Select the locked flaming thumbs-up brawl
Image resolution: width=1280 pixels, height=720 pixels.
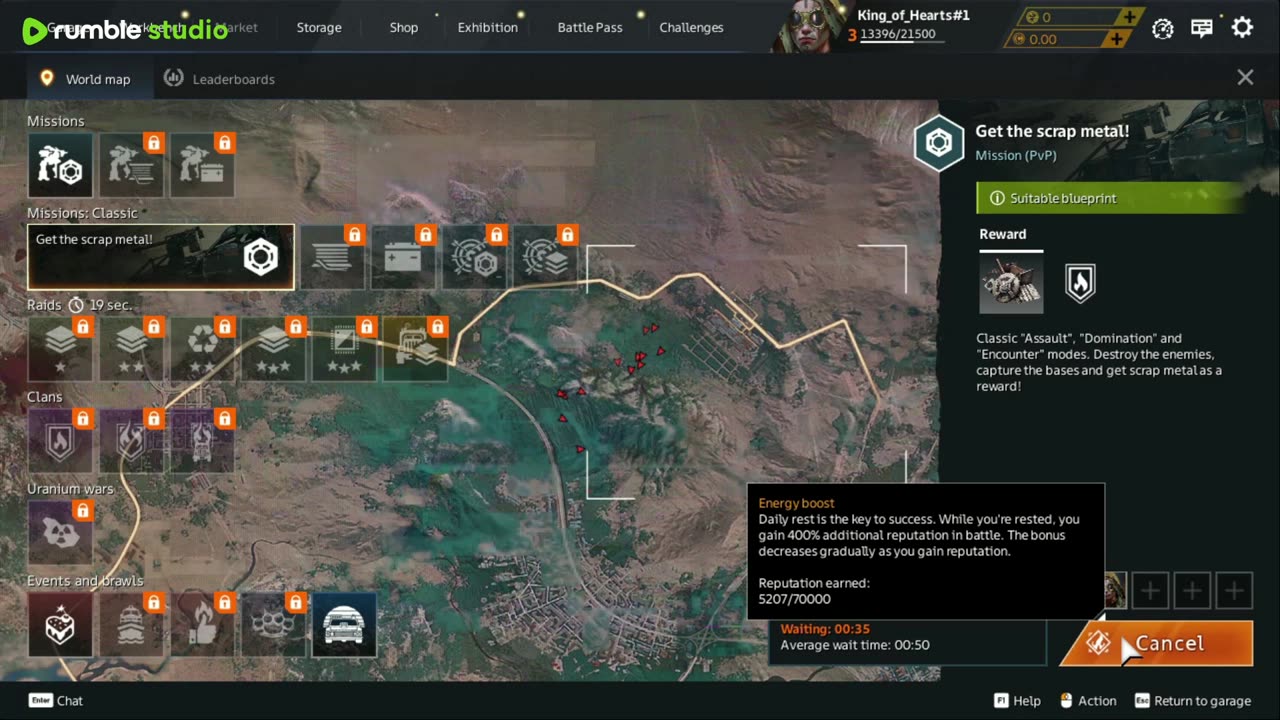coord(202,625)
